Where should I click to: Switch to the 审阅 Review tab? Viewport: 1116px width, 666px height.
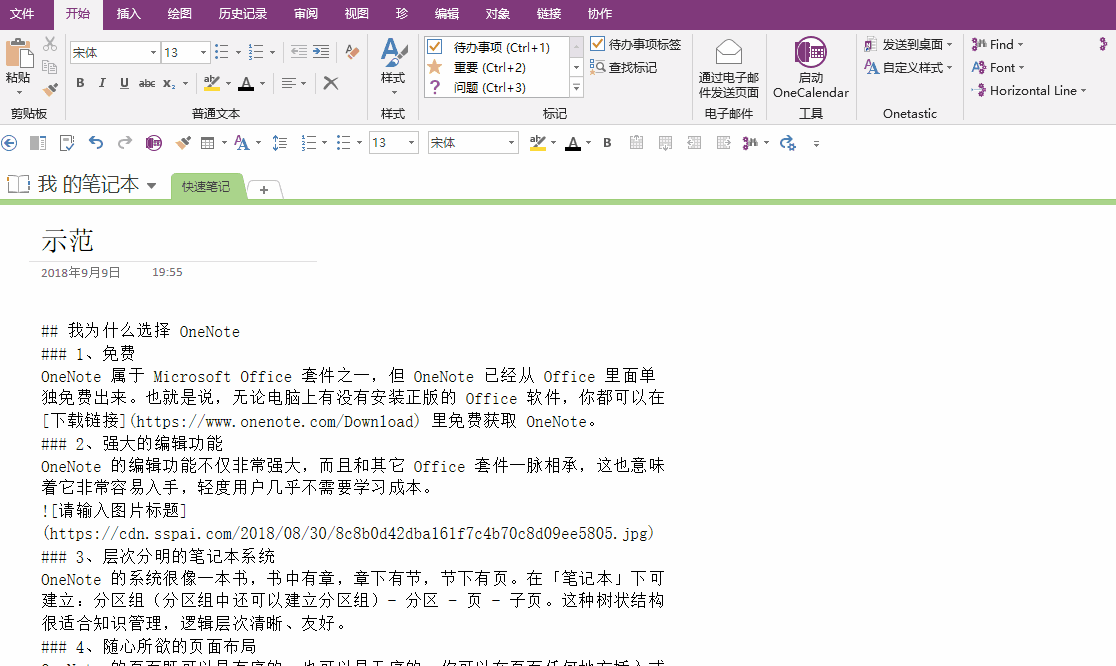(x=306, y=14)
